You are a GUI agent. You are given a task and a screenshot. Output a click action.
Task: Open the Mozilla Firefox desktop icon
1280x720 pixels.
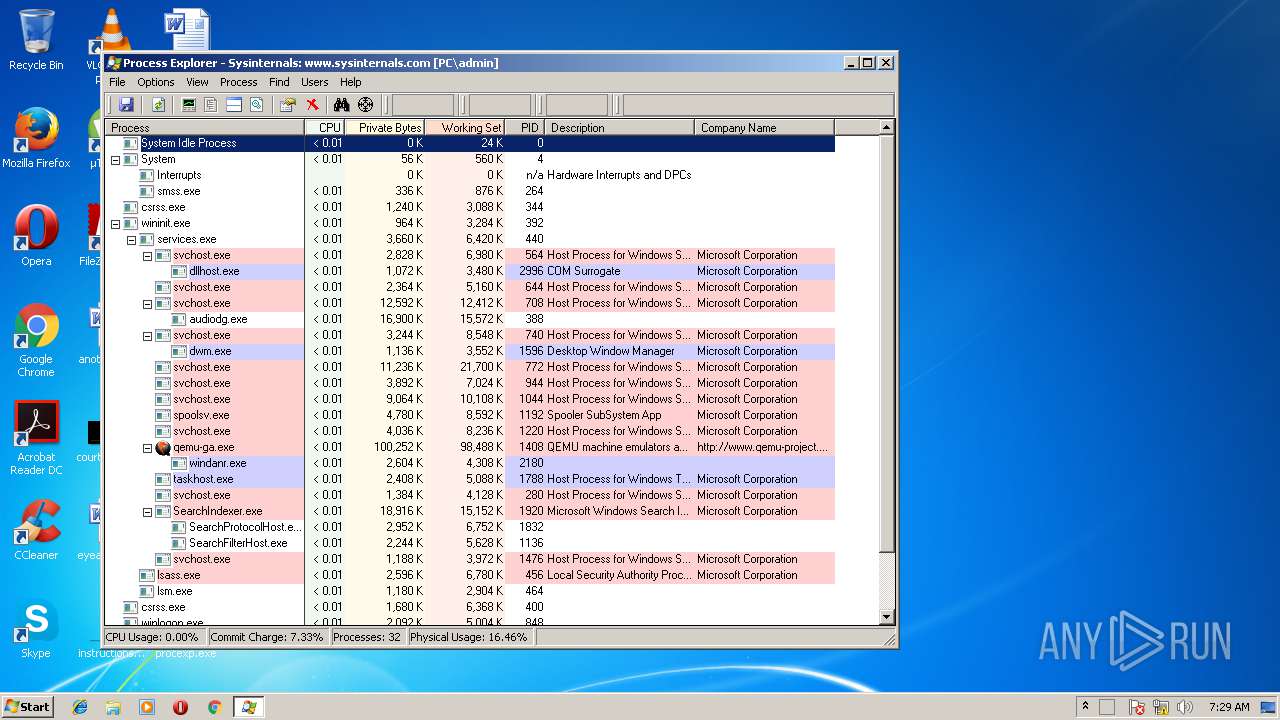36,138
